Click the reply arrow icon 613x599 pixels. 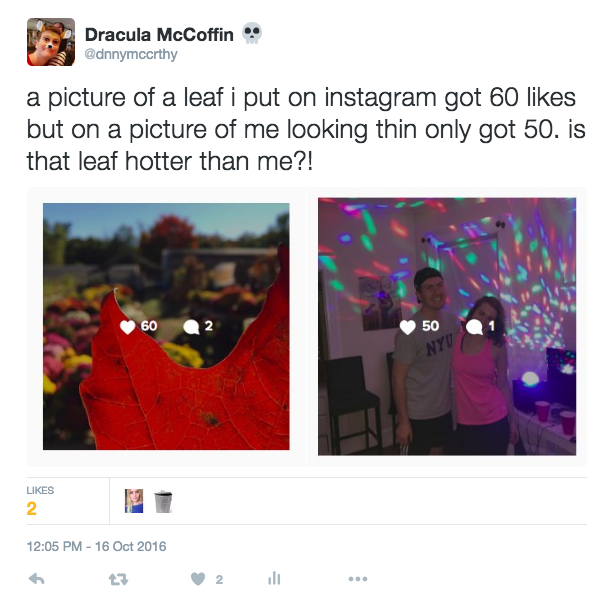[x=37, y=579]
